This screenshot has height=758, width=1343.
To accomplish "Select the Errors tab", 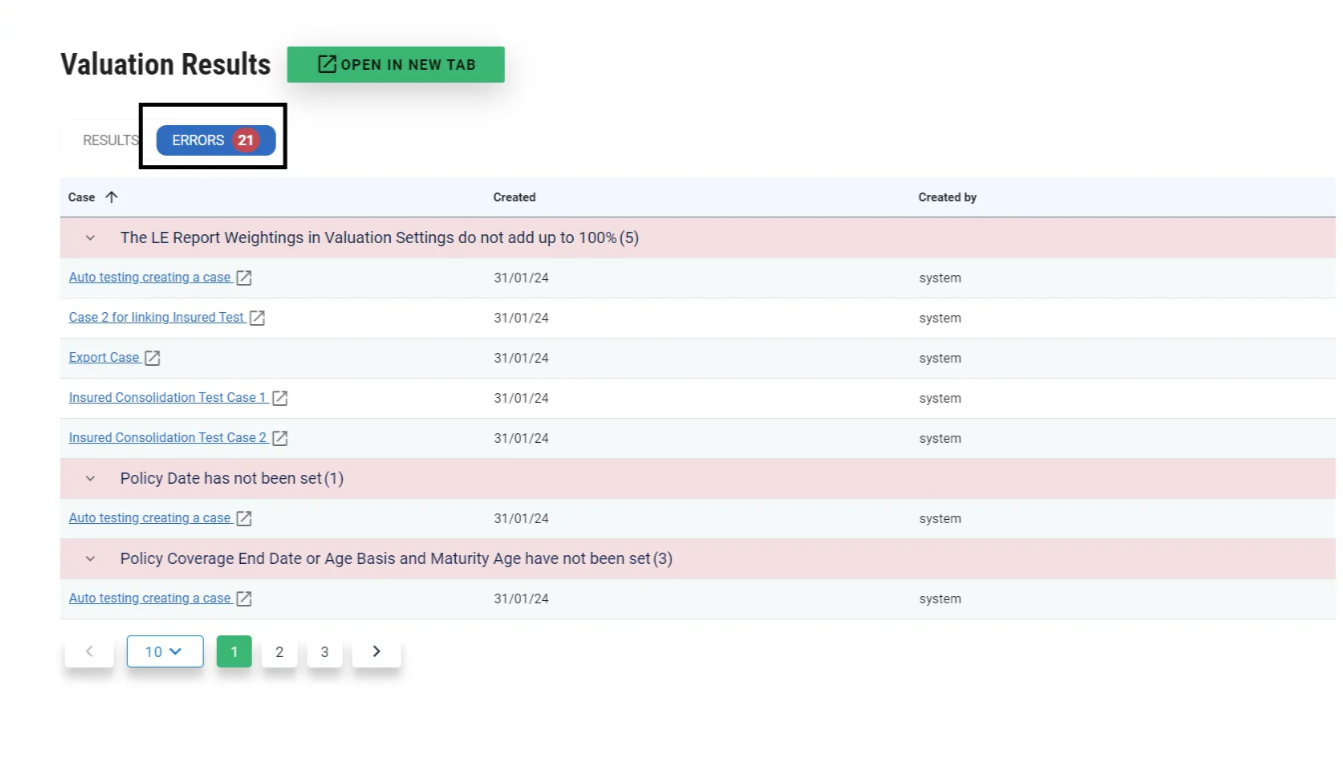I will [215, 140].
